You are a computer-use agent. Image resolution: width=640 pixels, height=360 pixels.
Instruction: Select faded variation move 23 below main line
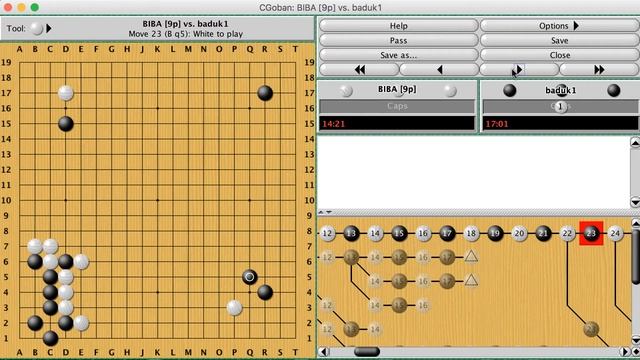[x=591, y=329]
